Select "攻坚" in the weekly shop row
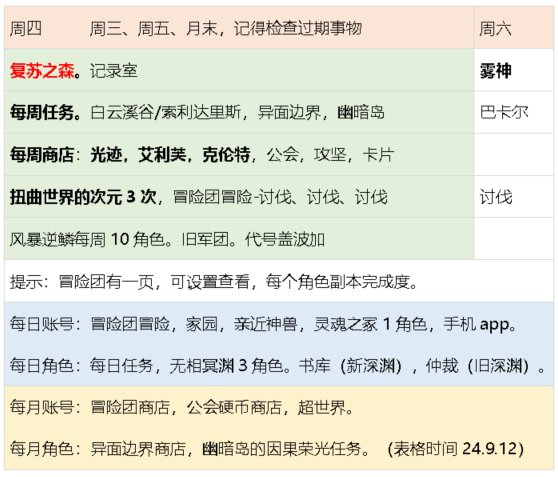 330,155
